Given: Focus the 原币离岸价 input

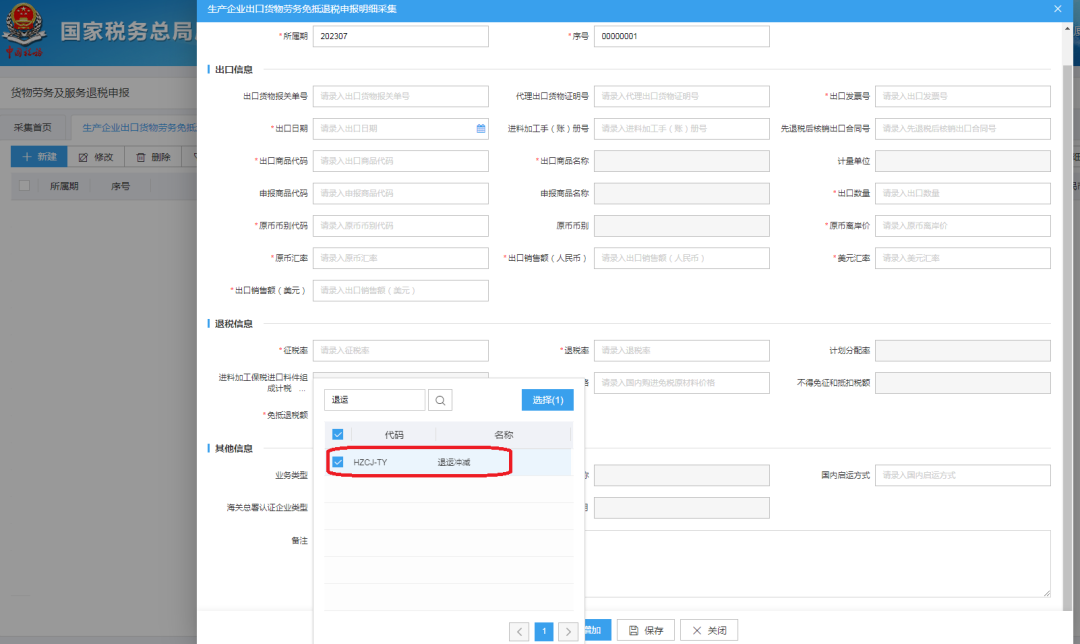Looking at the screenshot, I should [963, 226].
